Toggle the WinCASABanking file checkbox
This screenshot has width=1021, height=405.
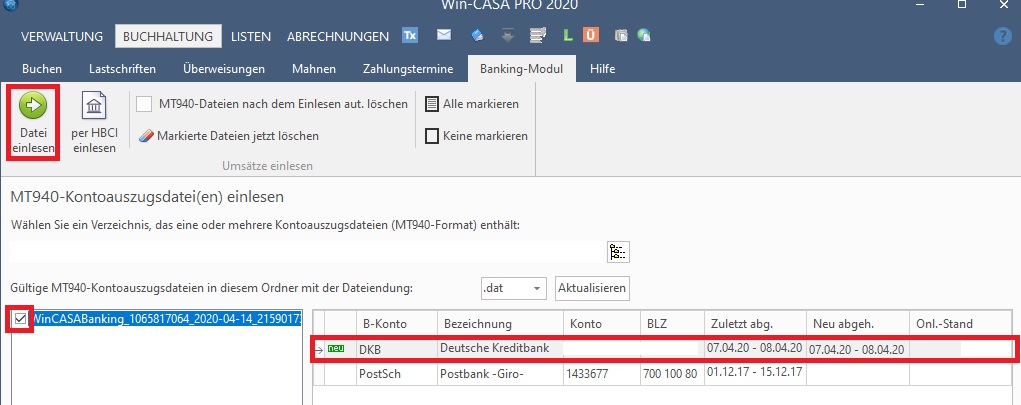coord(20,318)
